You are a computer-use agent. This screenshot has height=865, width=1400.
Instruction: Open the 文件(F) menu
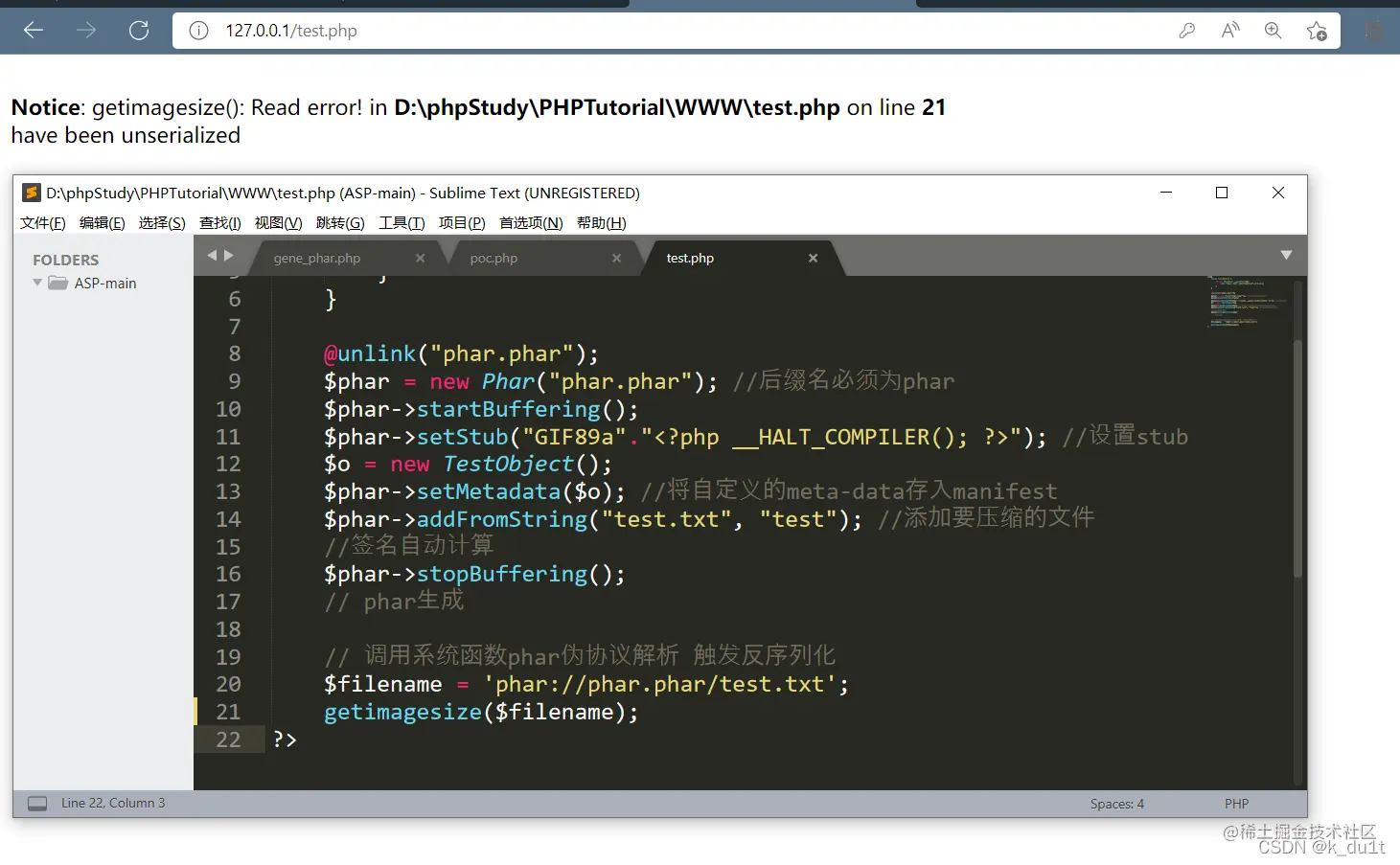[43, 223]
